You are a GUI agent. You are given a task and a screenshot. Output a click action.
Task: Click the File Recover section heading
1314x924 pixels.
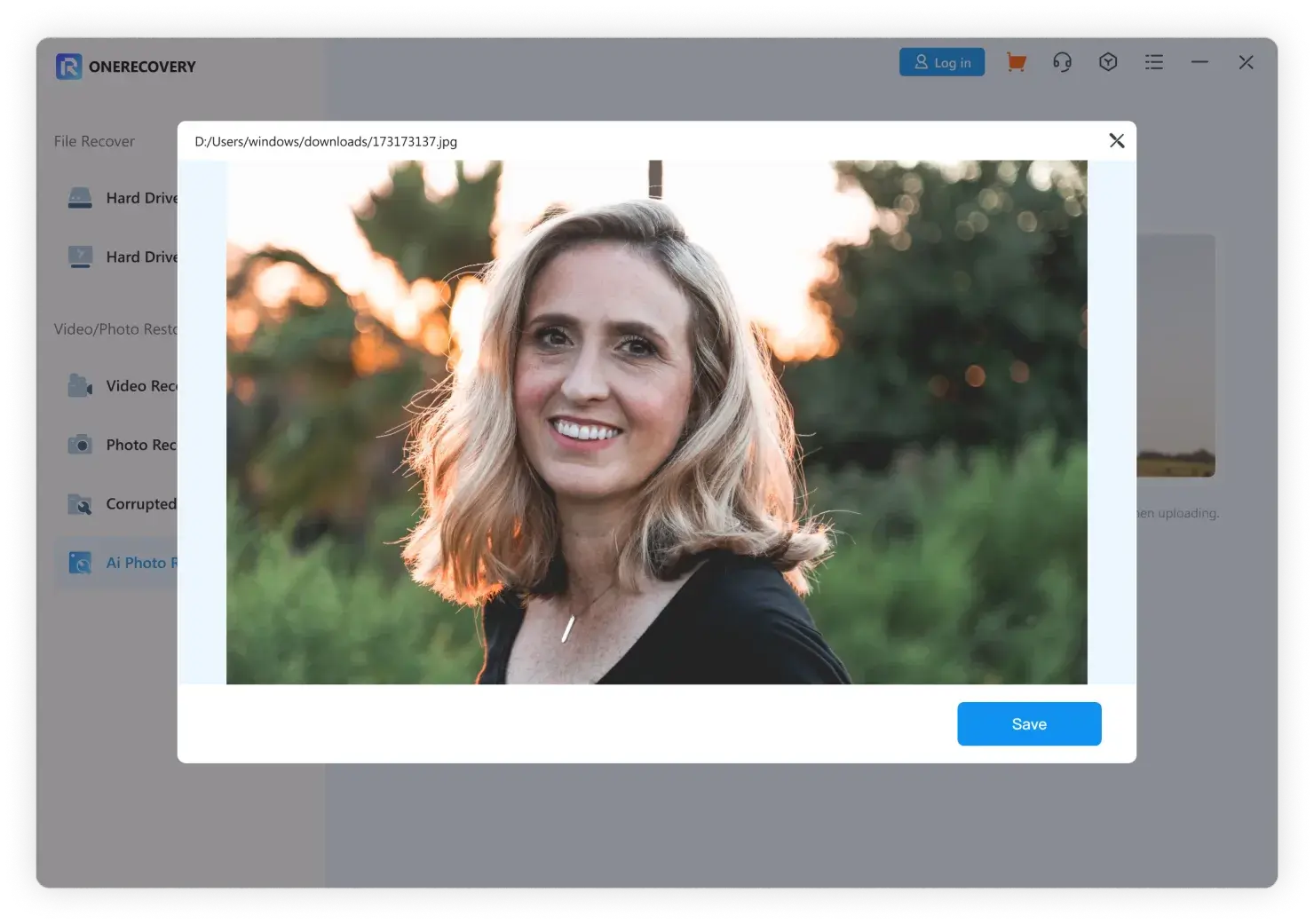(x=94, y=141)
